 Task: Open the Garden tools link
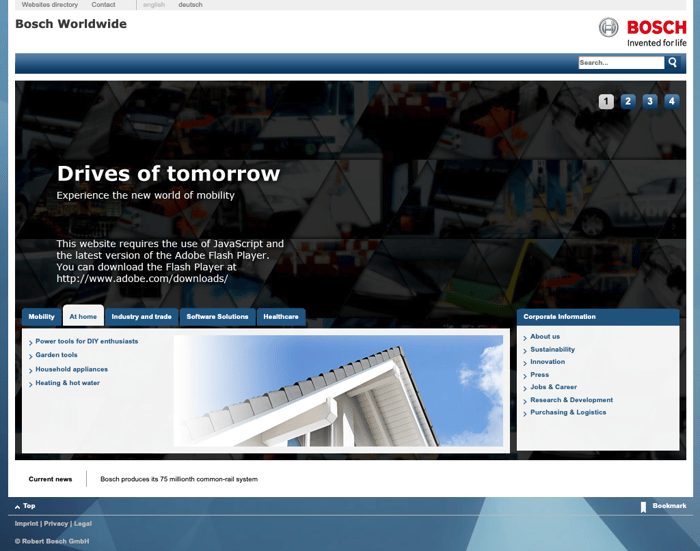tap(56, 355)
